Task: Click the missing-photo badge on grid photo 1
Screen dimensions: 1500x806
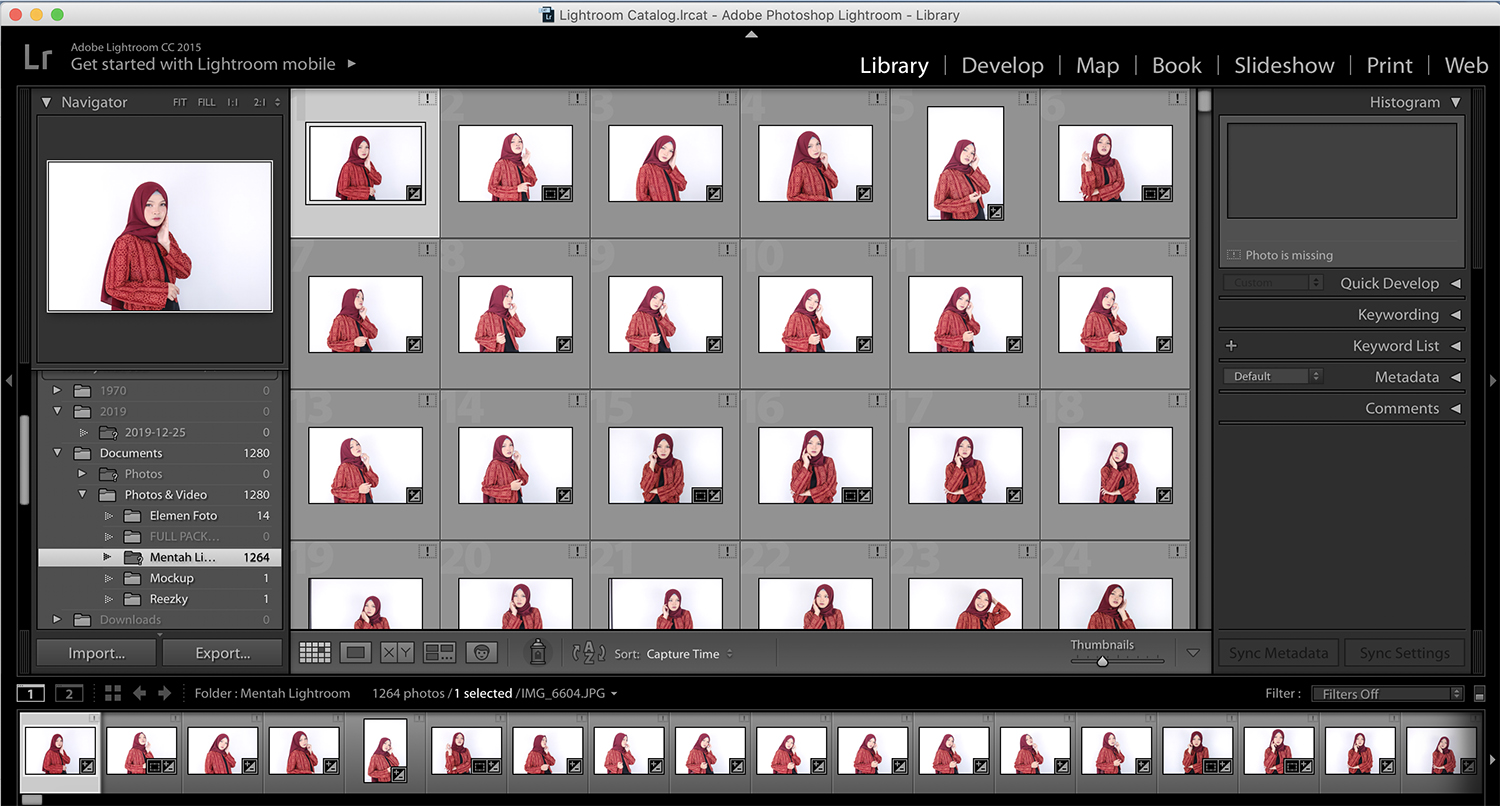Action: (427, 98)
